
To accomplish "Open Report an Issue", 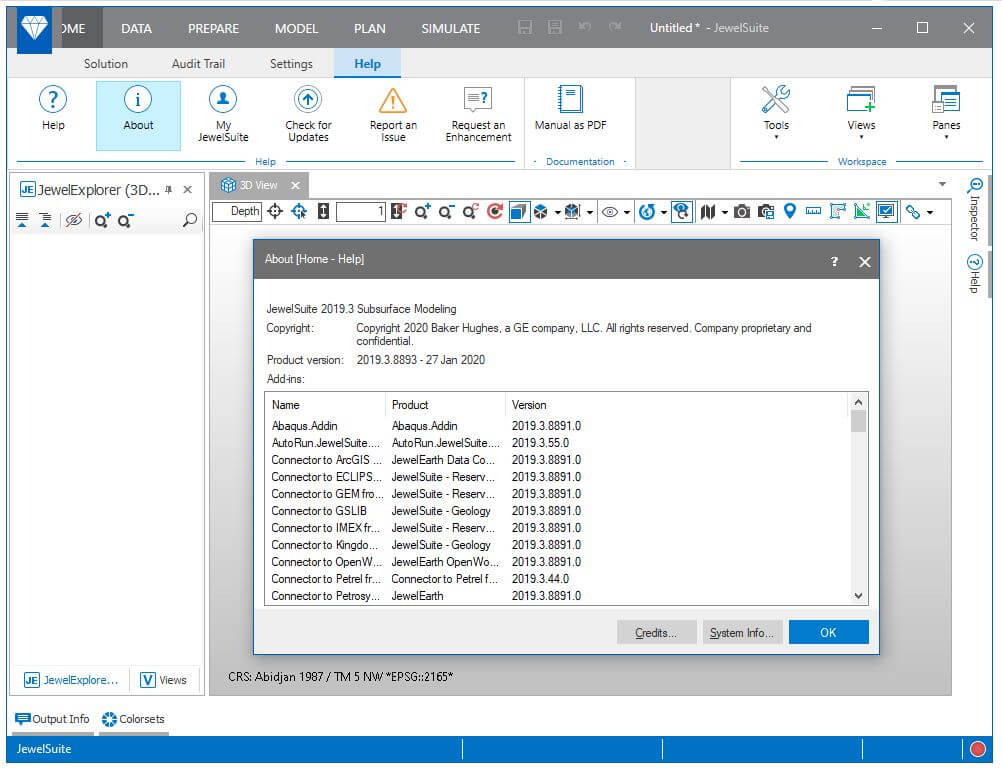I will point(393,100).
